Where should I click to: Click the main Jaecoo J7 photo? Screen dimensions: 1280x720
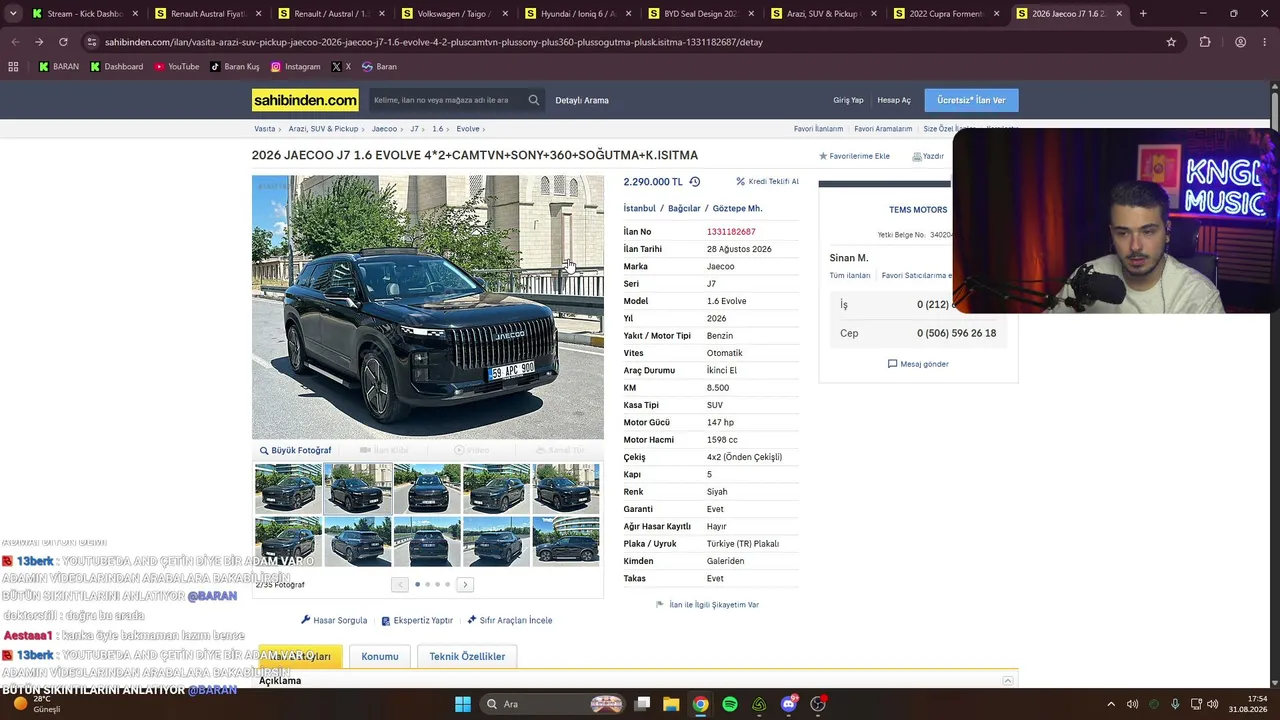[428, 307]
